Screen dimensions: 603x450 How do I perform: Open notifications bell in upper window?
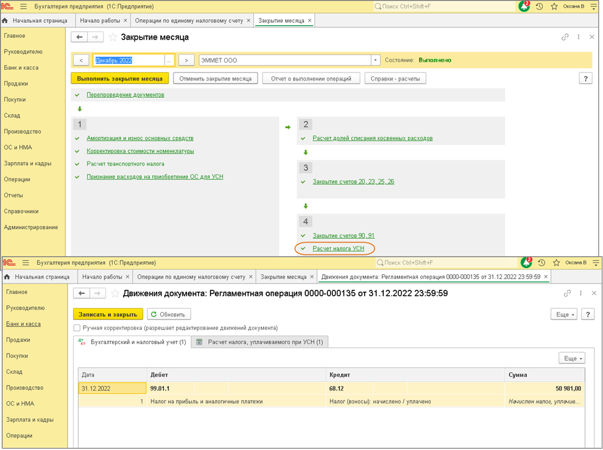point(524,6)
